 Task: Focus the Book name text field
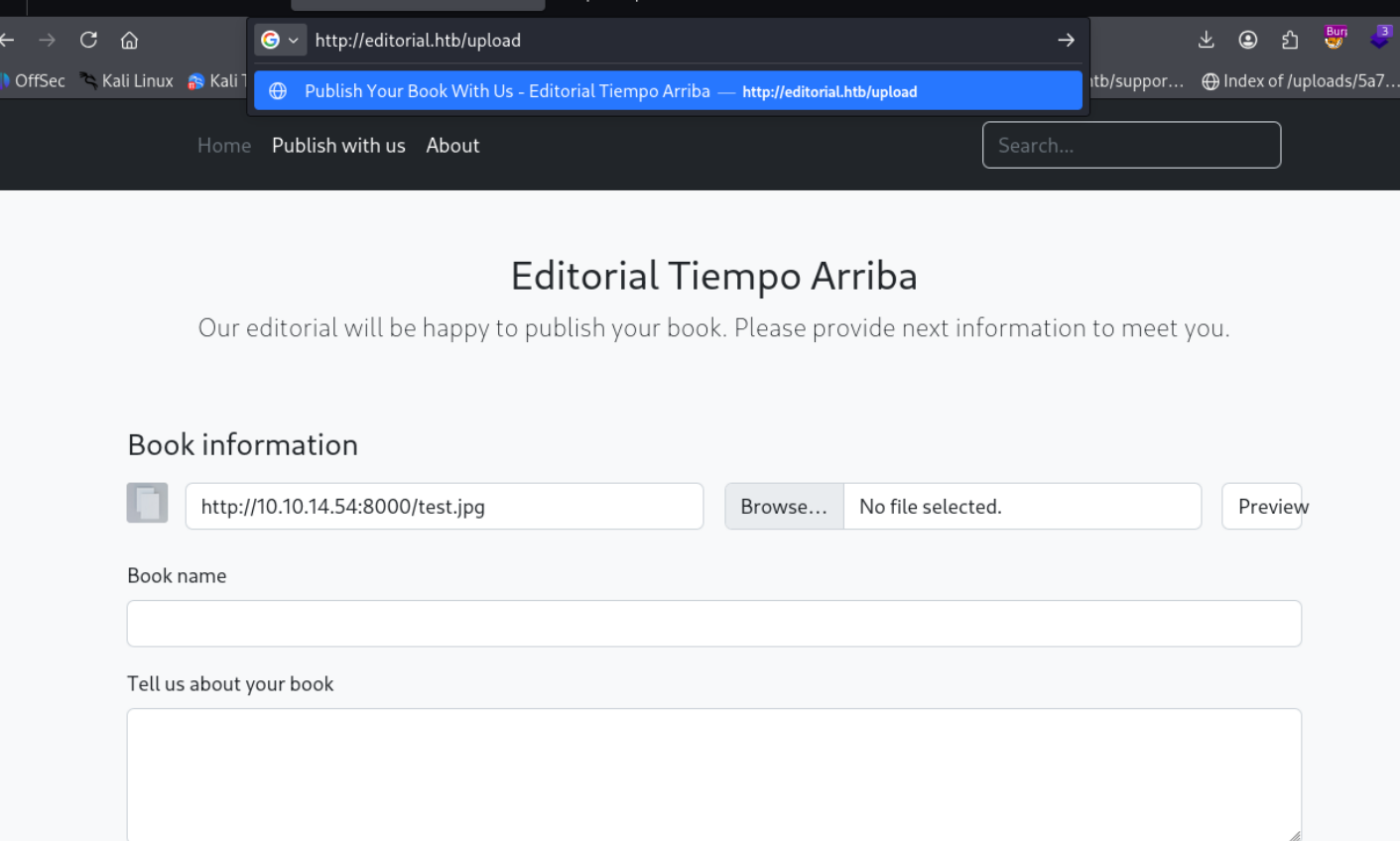[x=713, y=623]
